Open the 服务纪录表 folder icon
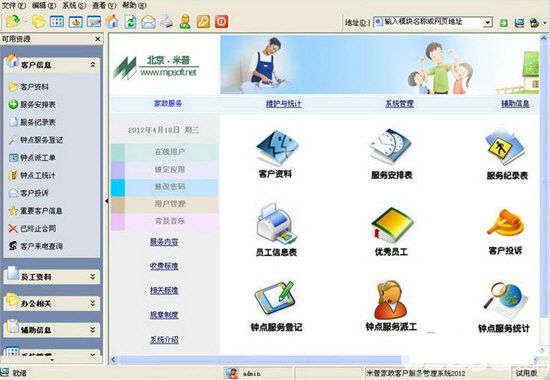Screen dimensions: 550x380 click(505, 147)
